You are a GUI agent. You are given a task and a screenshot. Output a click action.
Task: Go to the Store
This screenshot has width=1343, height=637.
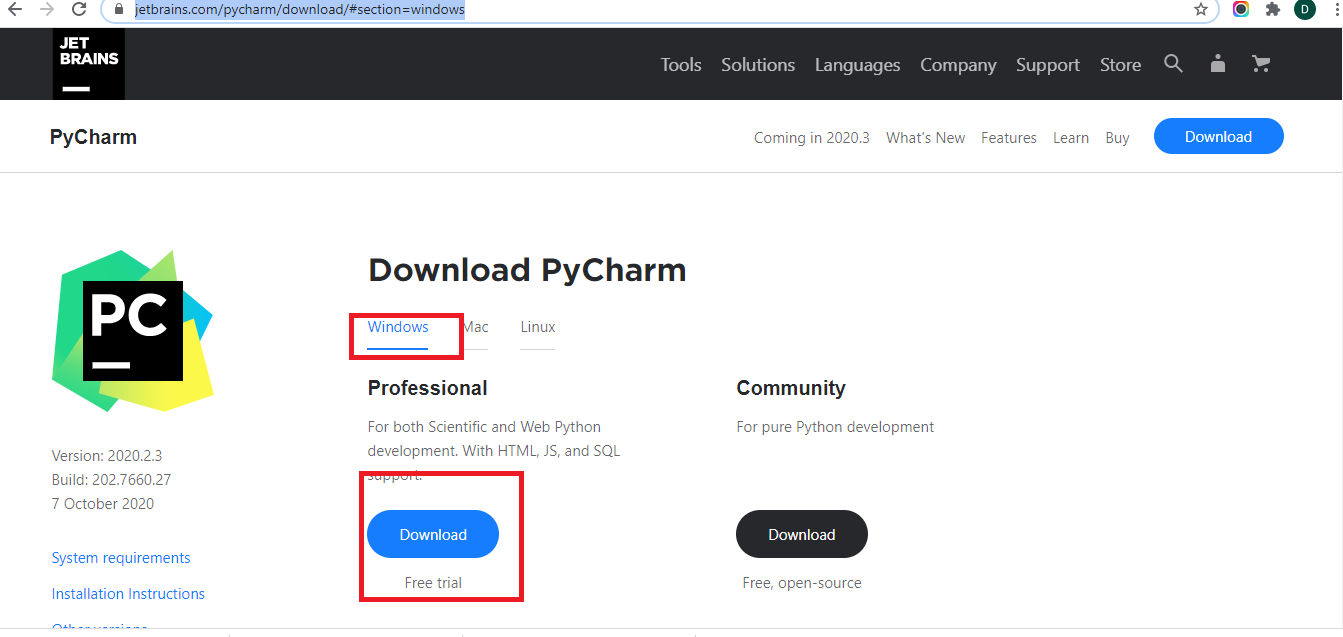1120,65
